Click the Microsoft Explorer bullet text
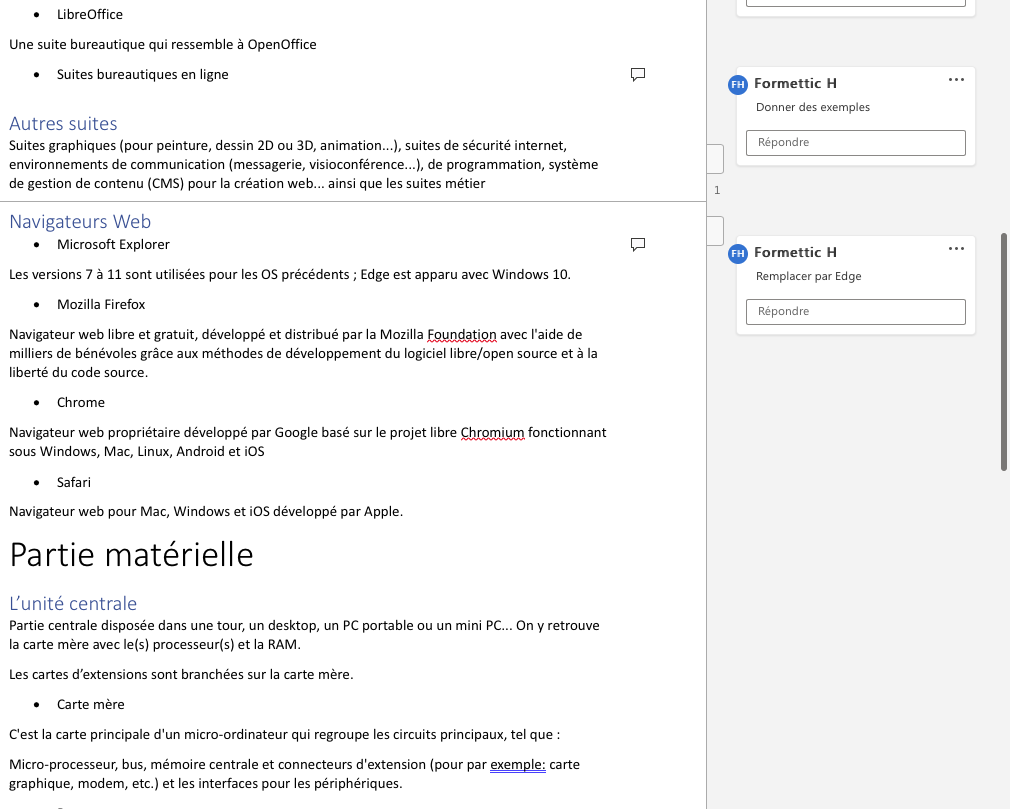1010x809 pixels. tap(113, 245)
